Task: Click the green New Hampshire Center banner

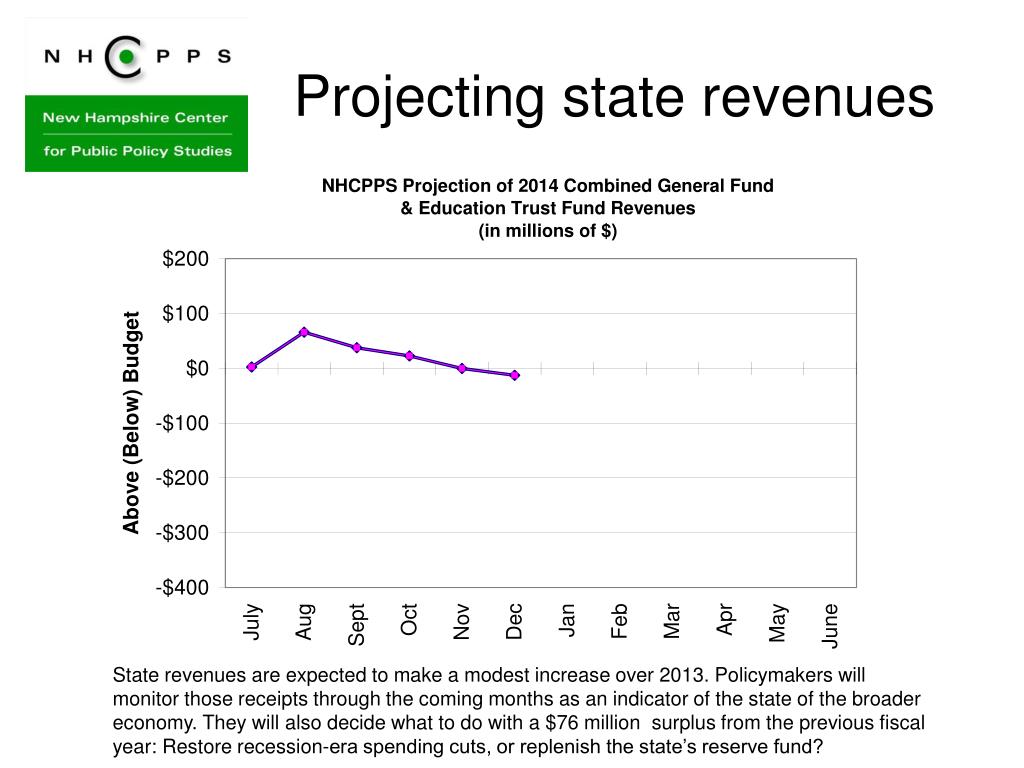Action: (x=136, y=134)
